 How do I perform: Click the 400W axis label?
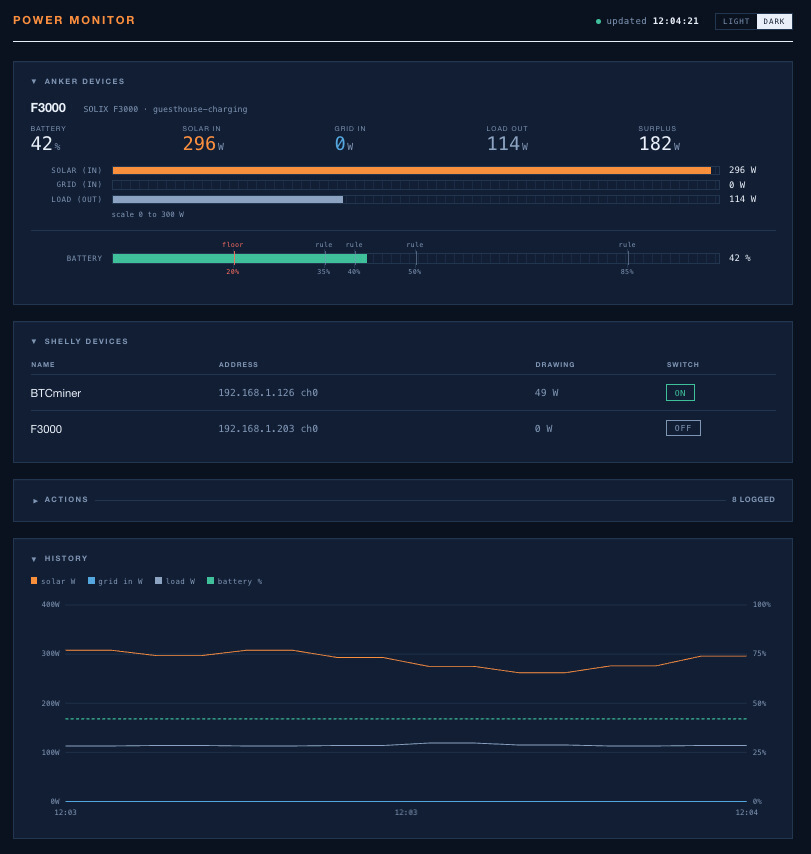51,605
